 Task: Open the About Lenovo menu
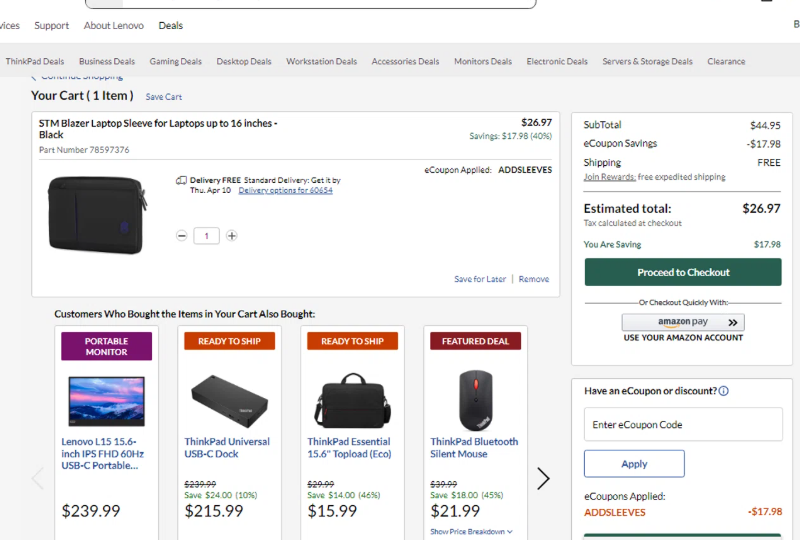[114, 26]
